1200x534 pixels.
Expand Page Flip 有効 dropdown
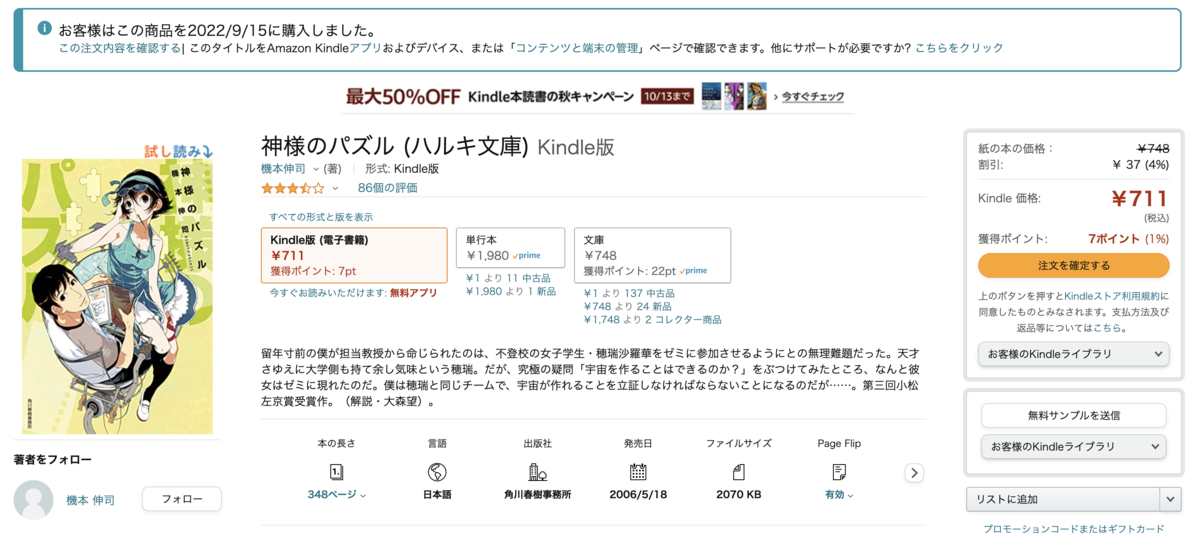[839, 495]
